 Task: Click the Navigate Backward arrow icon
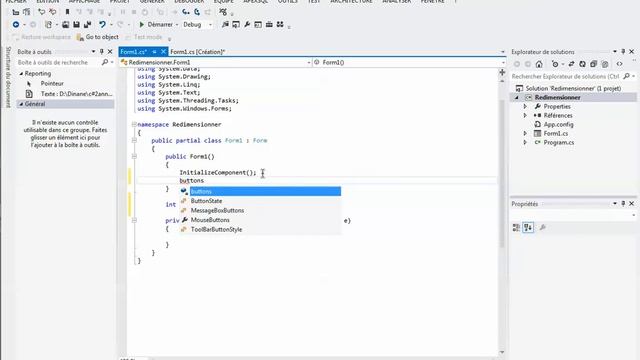[x=16, y=25]
